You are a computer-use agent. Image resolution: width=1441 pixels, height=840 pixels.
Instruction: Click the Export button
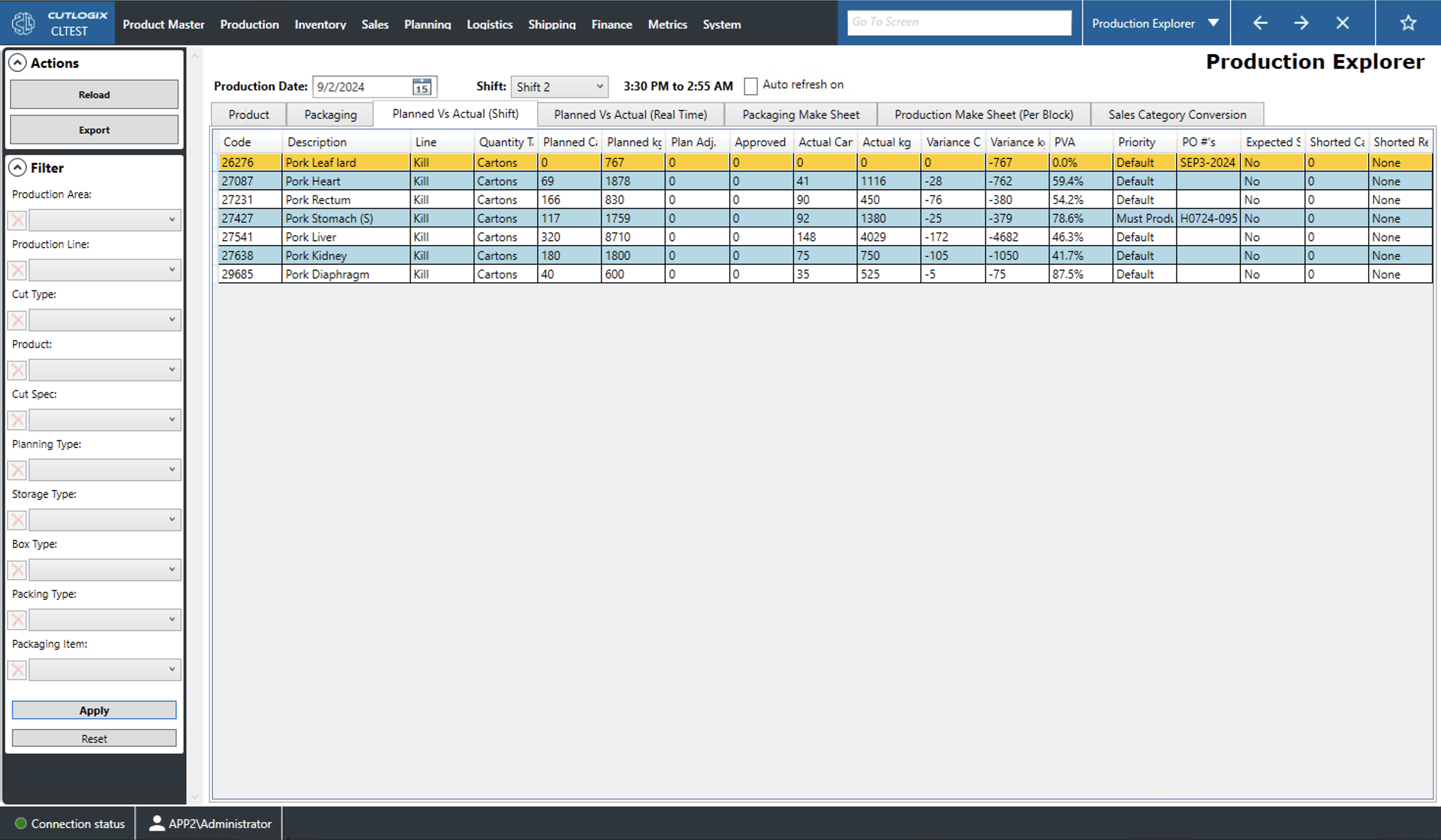[94, 130]
